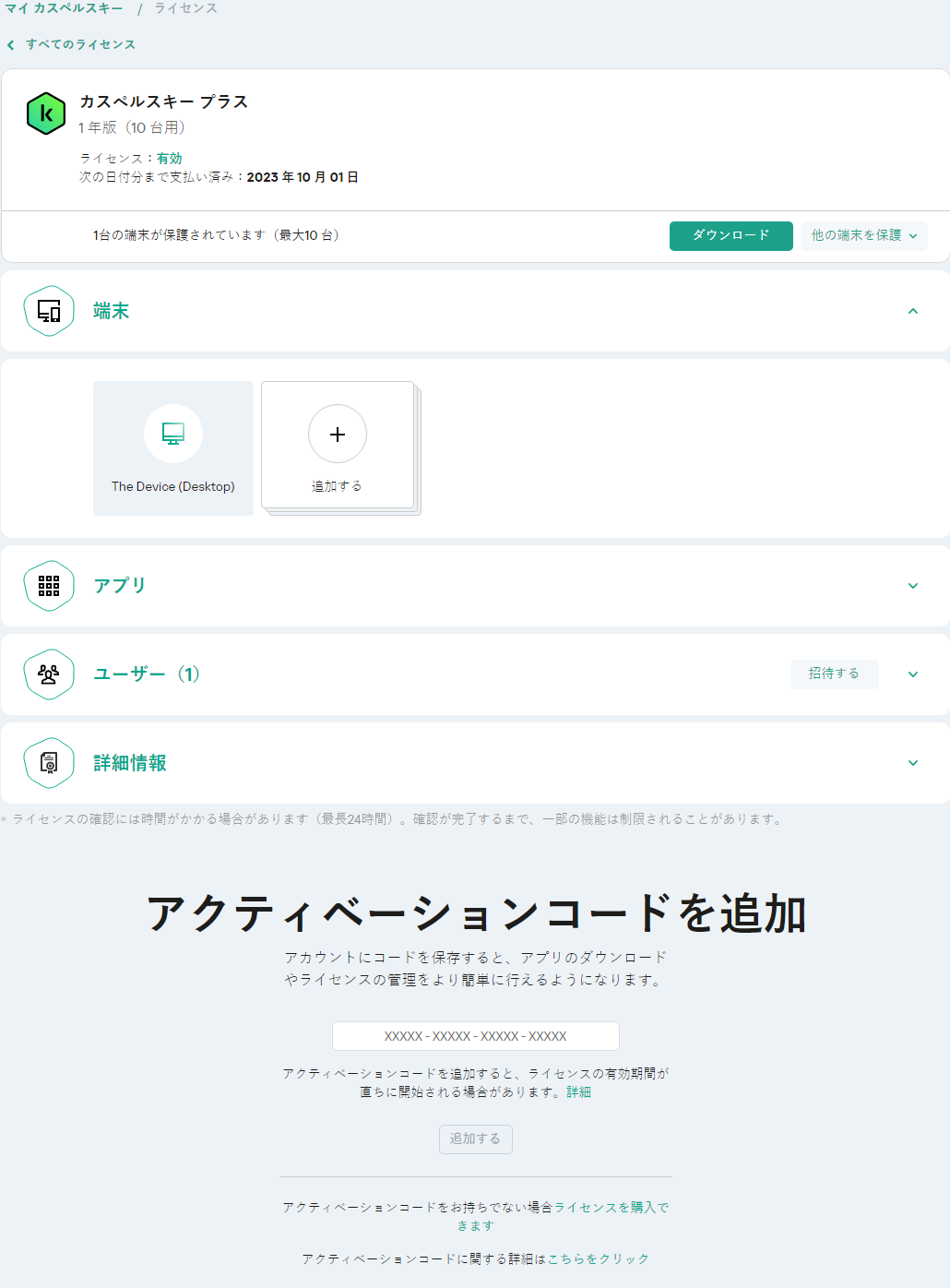Click the back arrow beside すべてのライセンス
This screenshot has width=950, height=1288.
[10, 44]
